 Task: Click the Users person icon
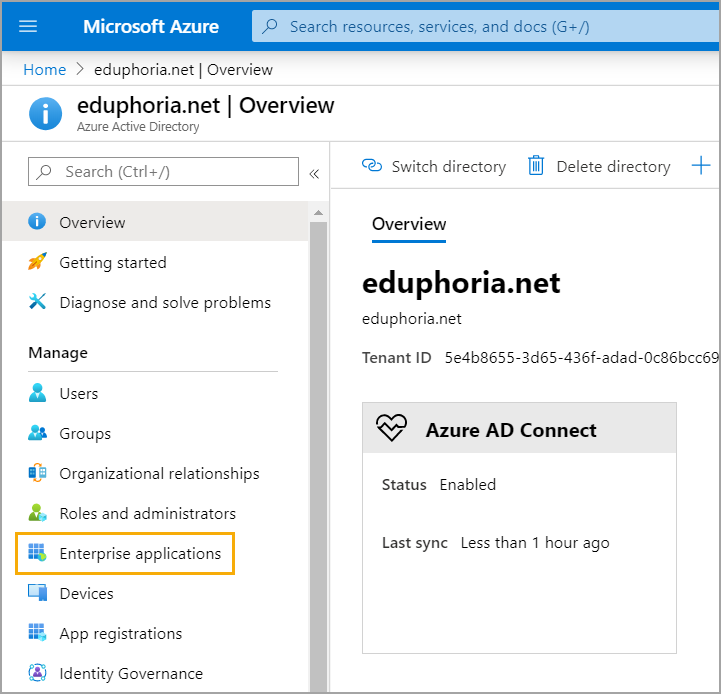coord(37,393)
